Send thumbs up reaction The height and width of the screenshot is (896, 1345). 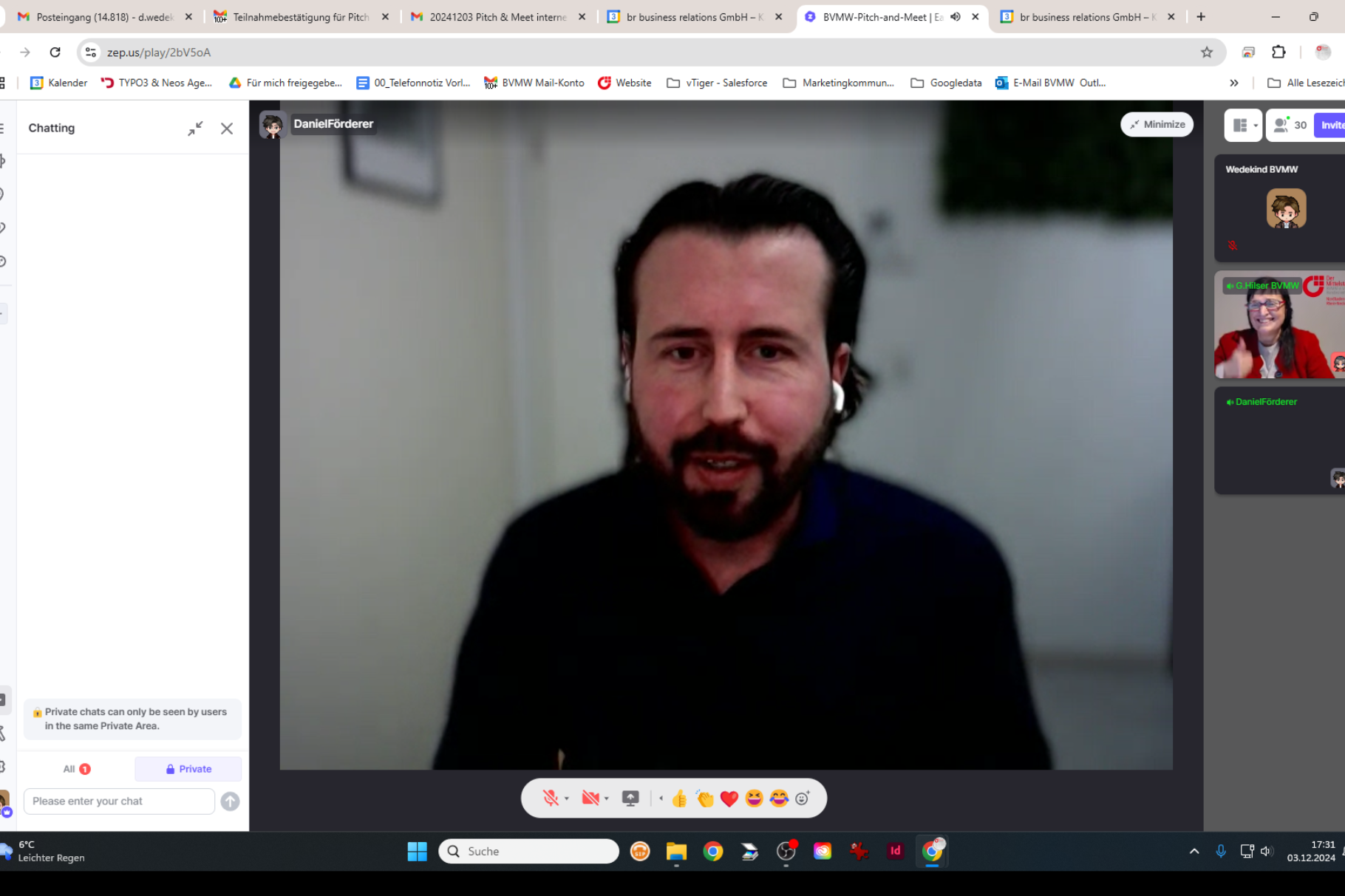(679, 798)
